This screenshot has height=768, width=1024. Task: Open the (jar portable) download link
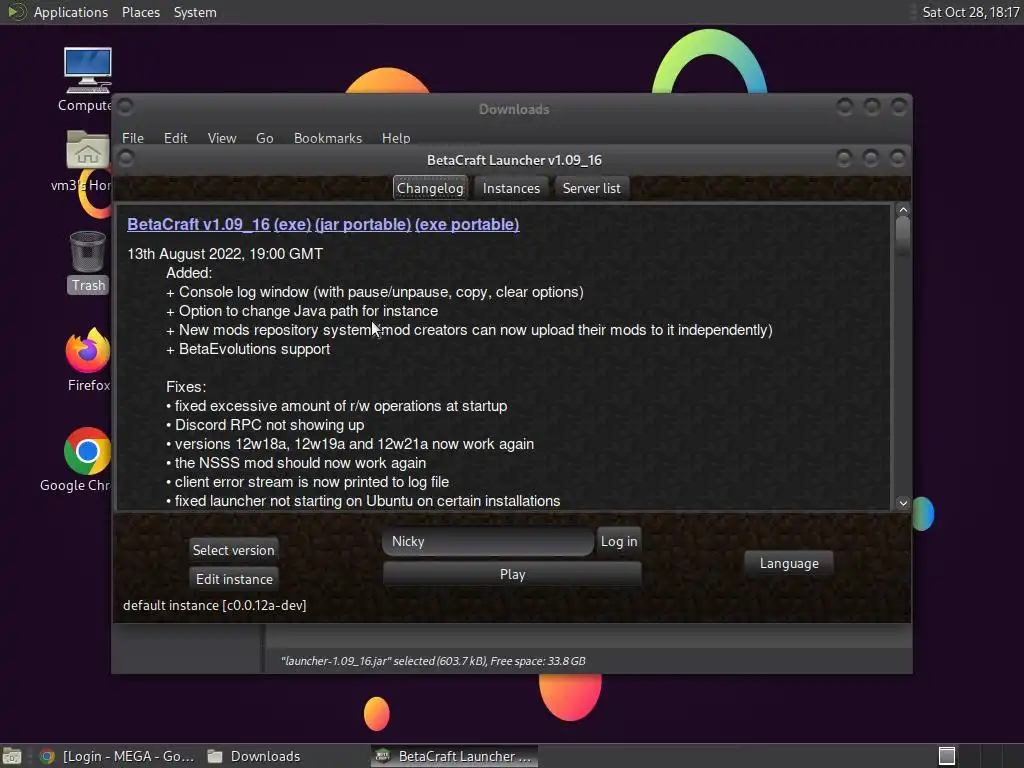pyautogui.click(x=363, y=224)
